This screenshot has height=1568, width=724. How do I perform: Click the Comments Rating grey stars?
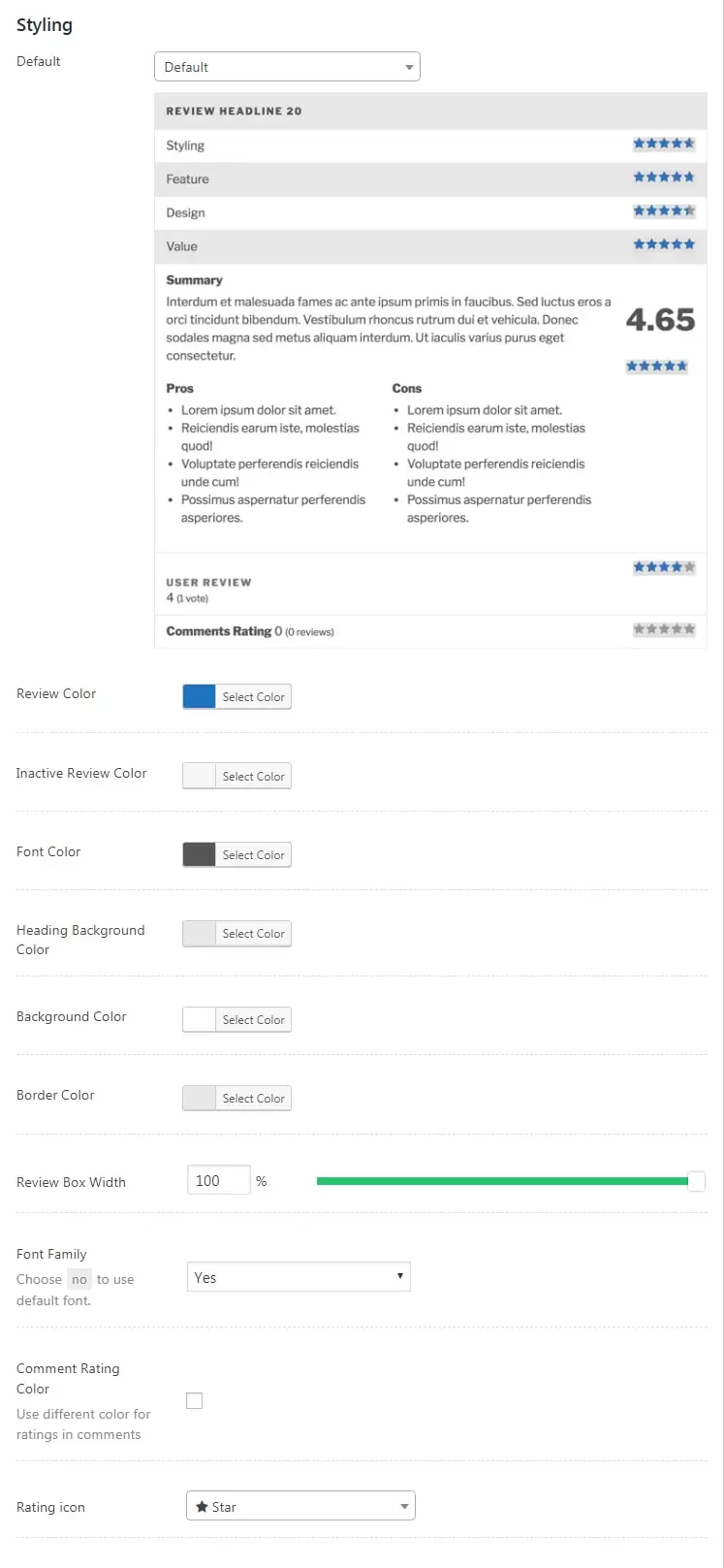click(664, 629)
